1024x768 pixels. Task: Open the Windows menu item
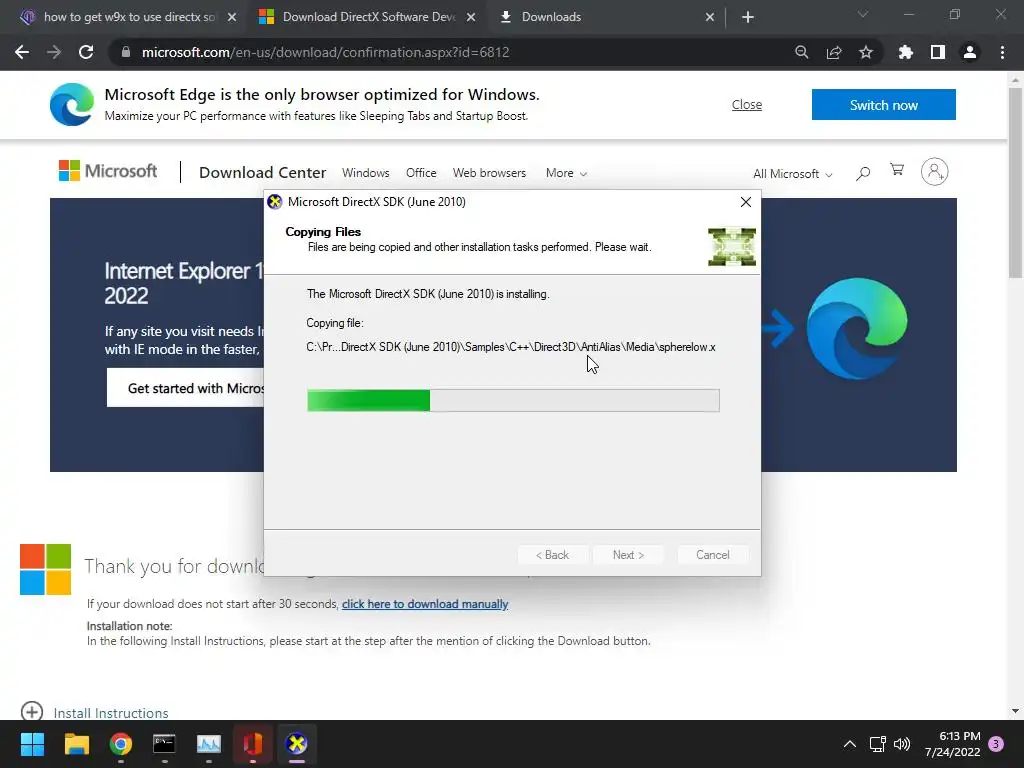[366, 173]
